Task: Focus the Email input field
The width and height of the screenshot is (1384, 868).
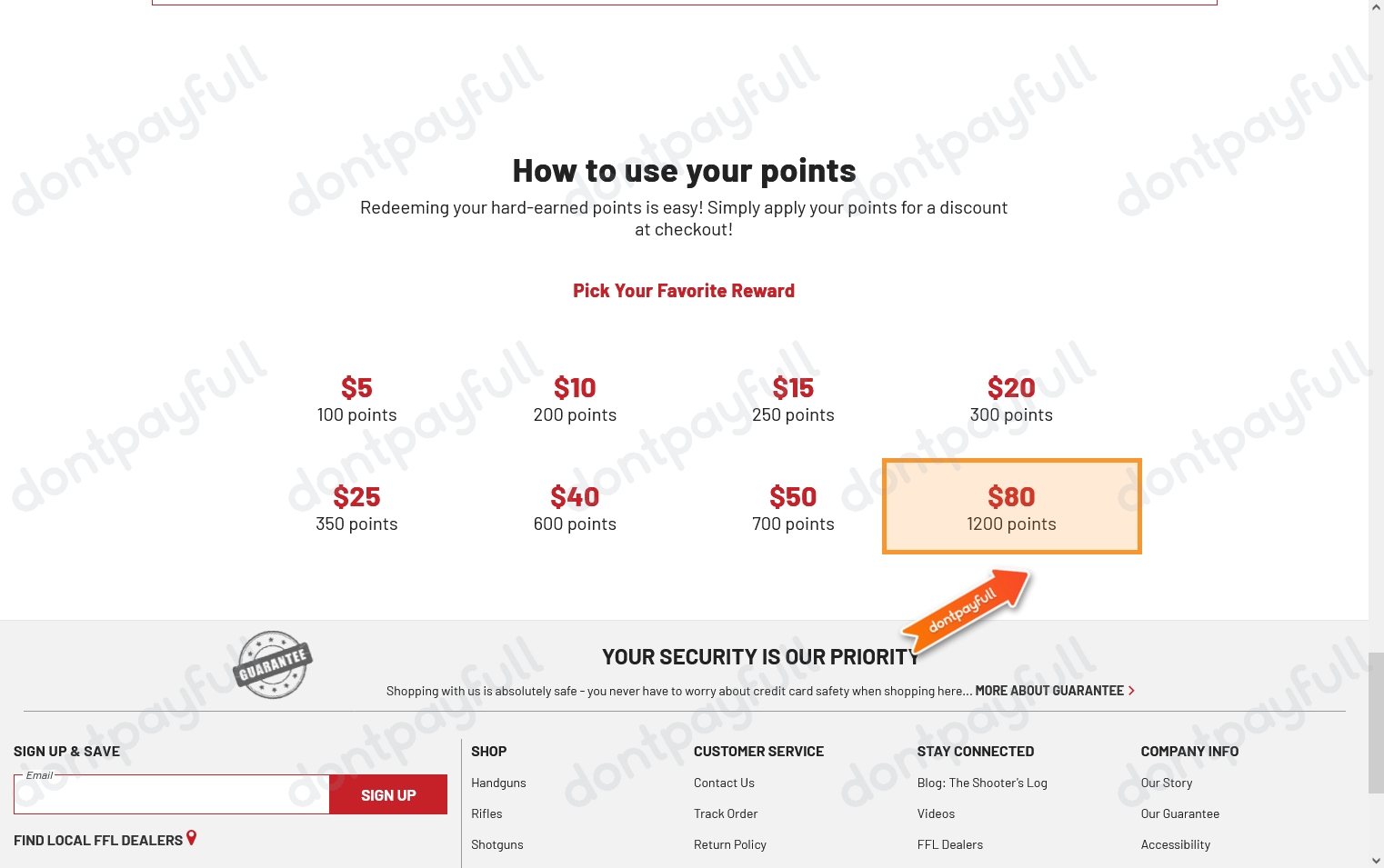Action: coord(172,795)
